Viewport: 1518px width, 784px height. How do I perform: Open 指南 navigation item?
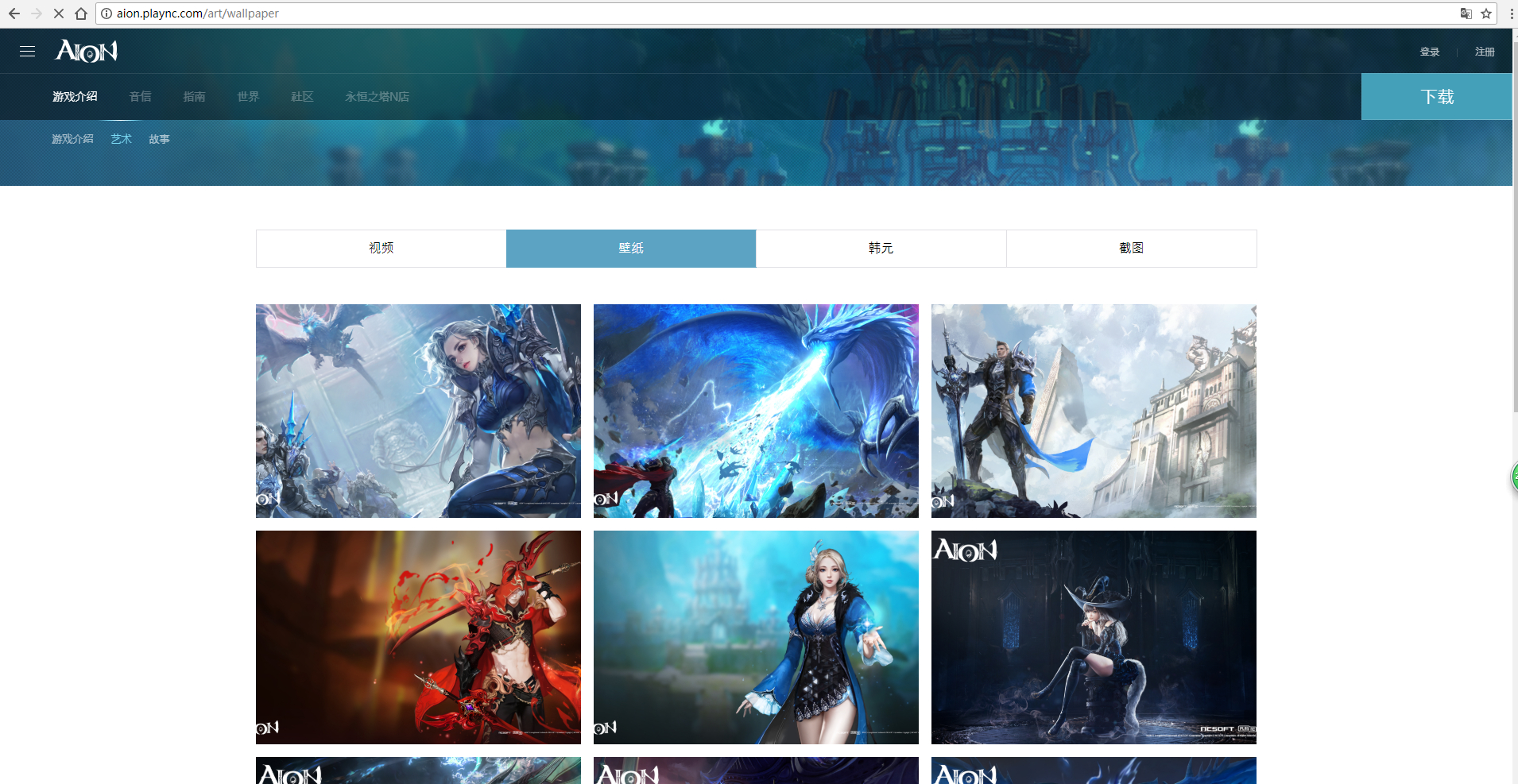(195, 97)
